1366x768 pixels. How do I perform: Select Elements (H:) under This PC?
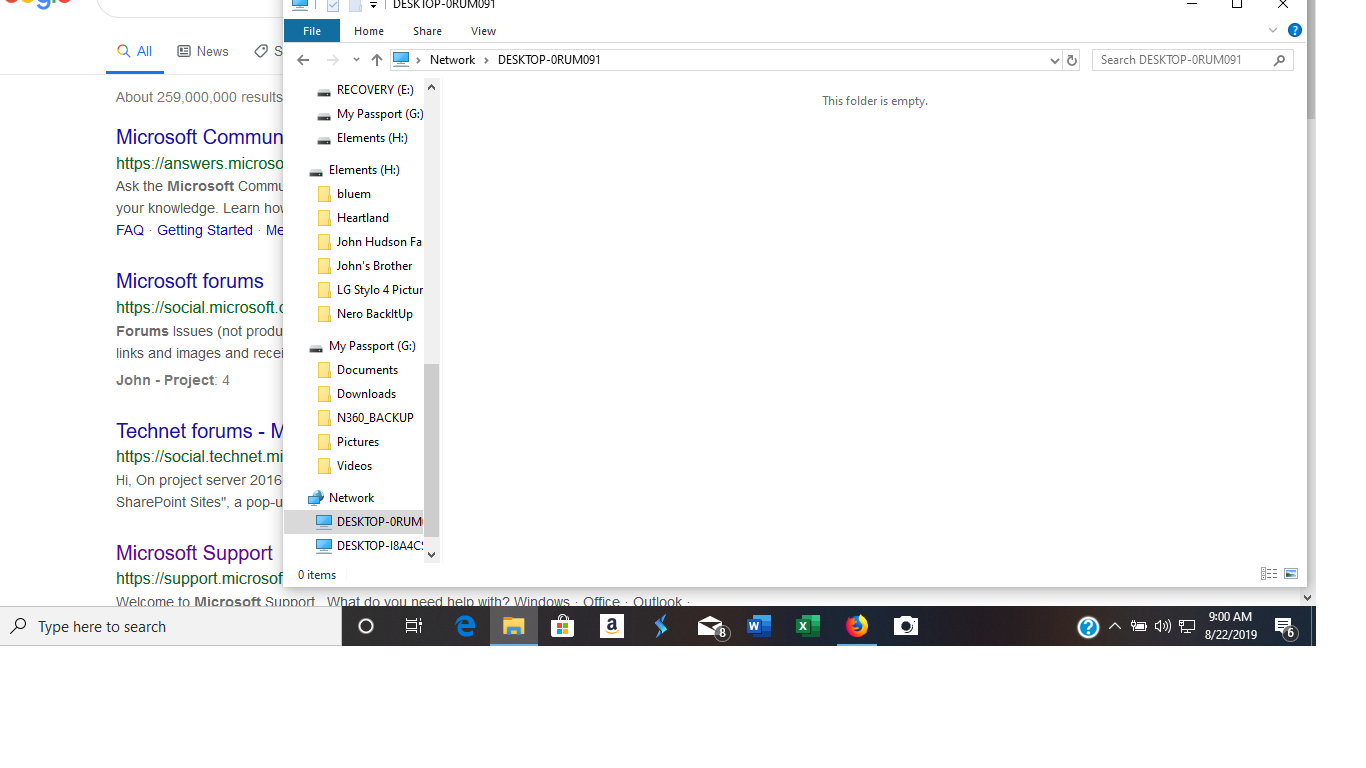pos(362,138)
